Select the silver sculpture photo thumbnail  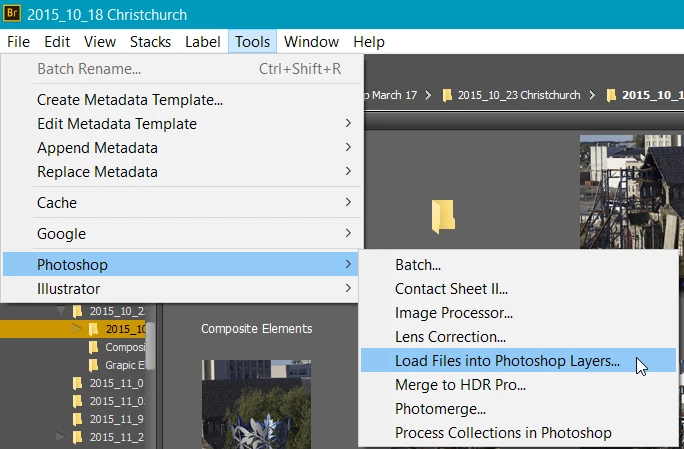(x=256, y=404)
